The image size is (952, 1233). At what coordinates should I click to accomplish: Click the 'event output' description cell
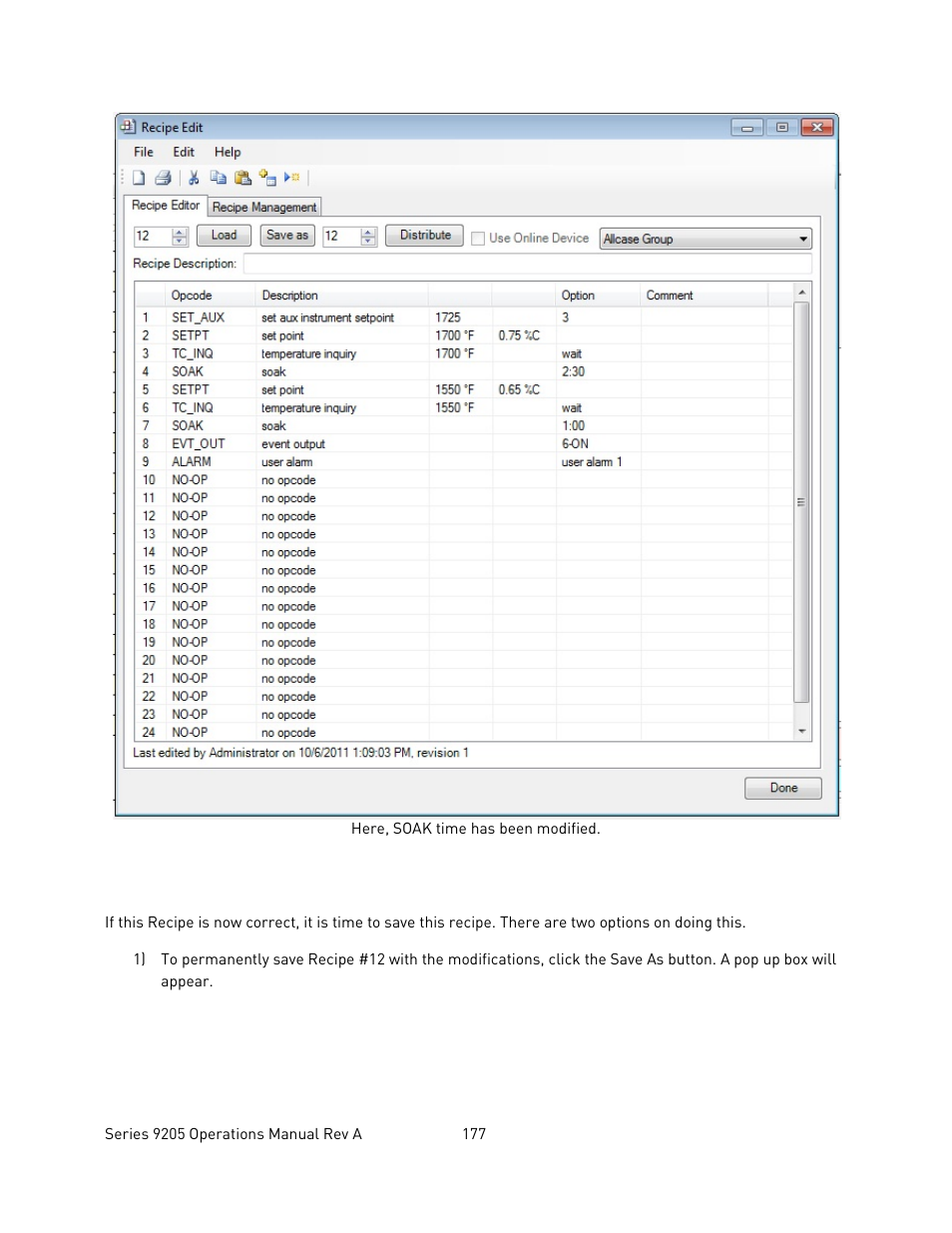(293, 443)
